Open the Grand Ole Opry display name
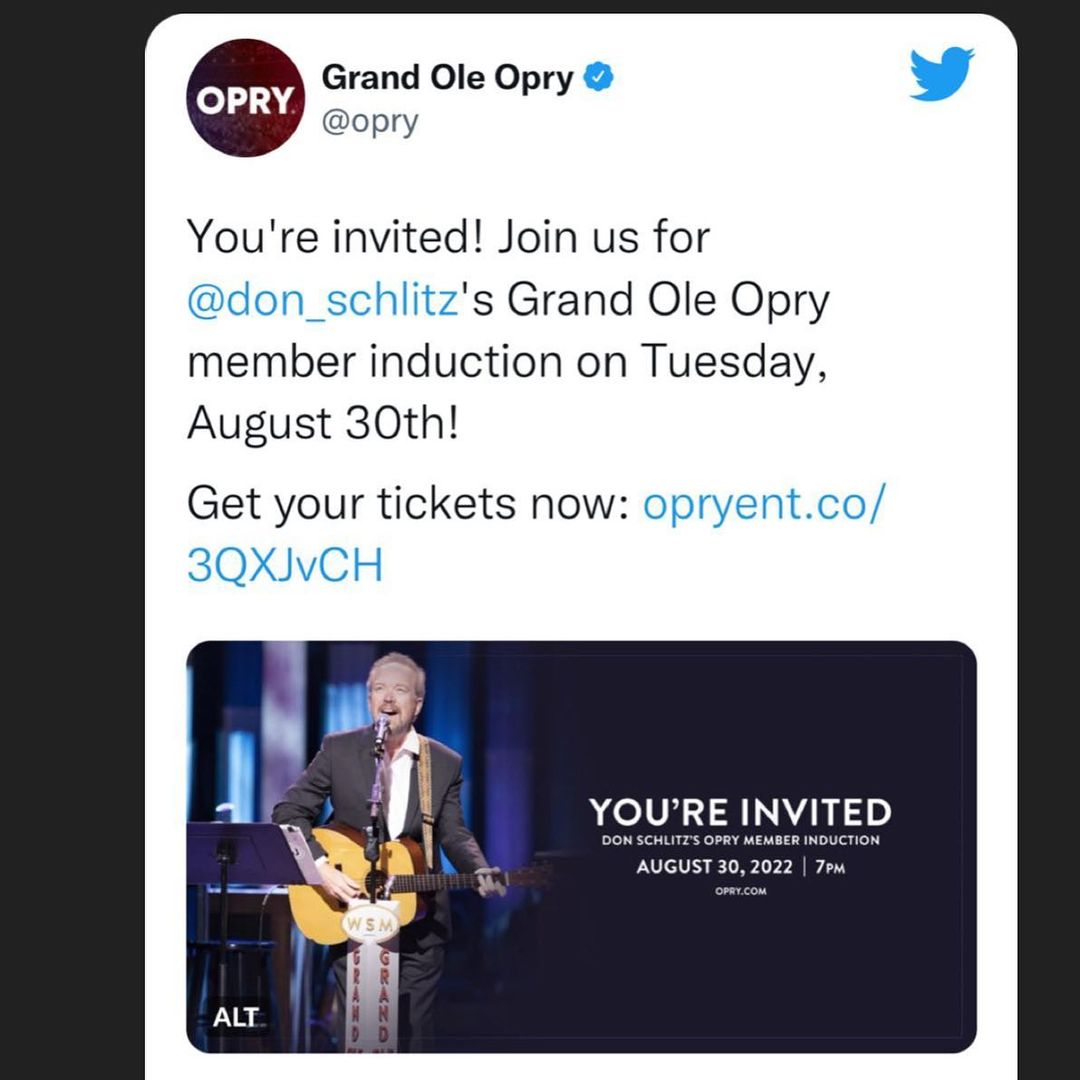1080x1080 pixels. [x=447, y=78]
